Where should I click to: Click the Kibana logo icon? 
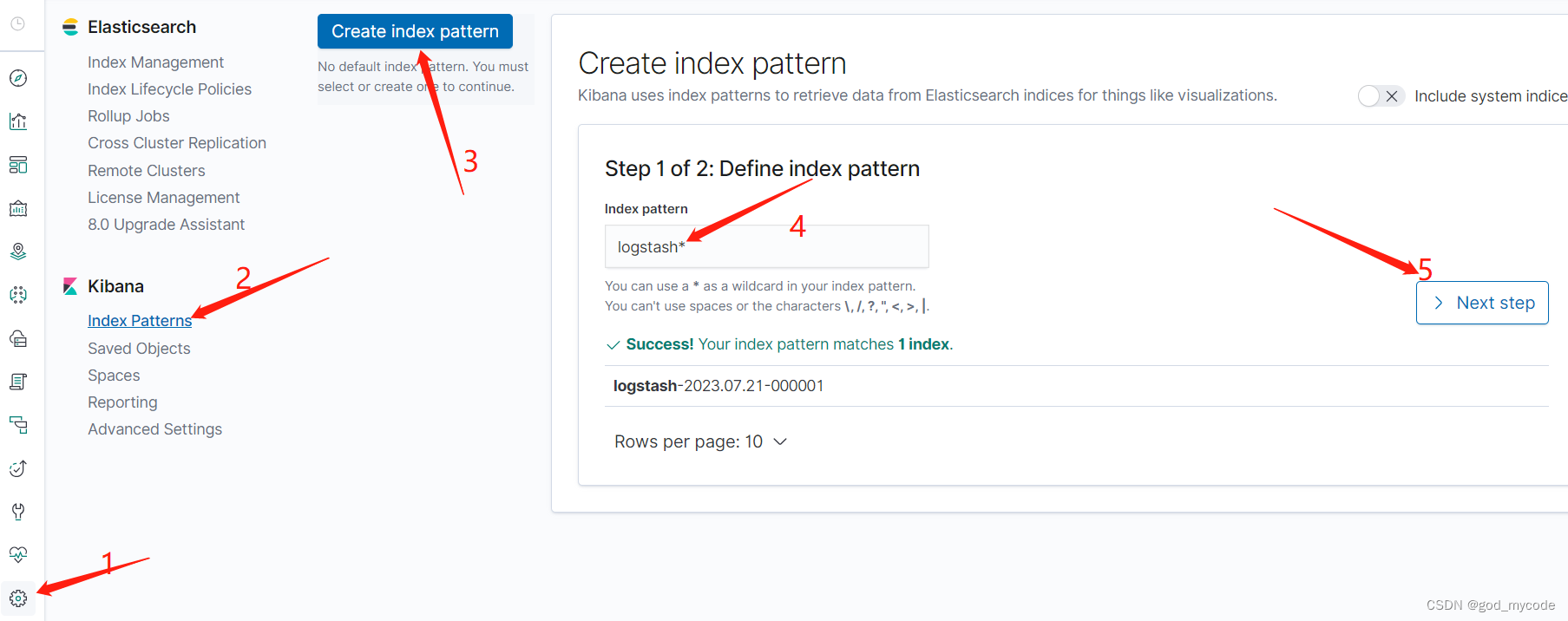tap(70, 286)
